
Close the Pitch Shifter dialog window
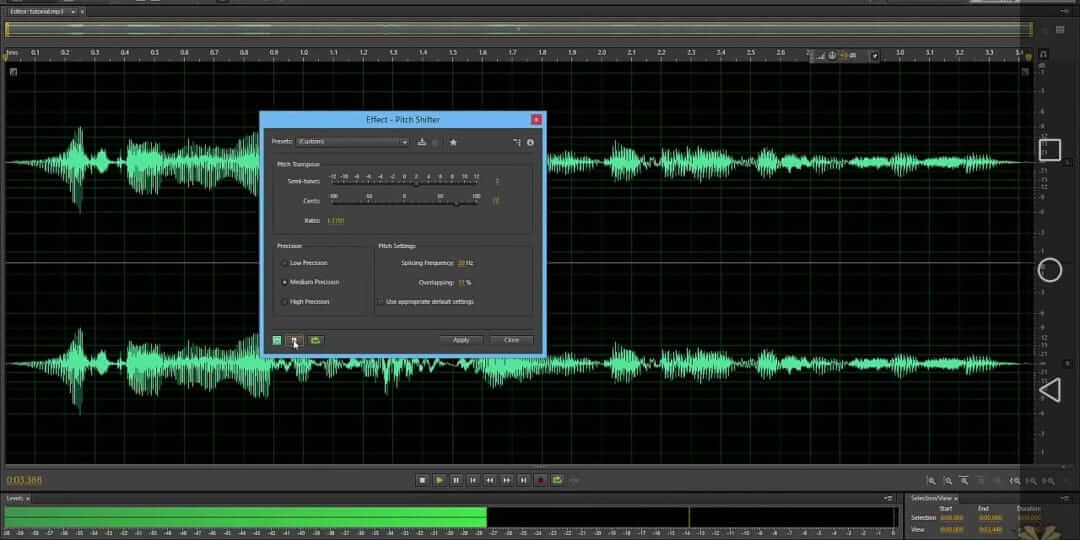(x=537, y=120)
